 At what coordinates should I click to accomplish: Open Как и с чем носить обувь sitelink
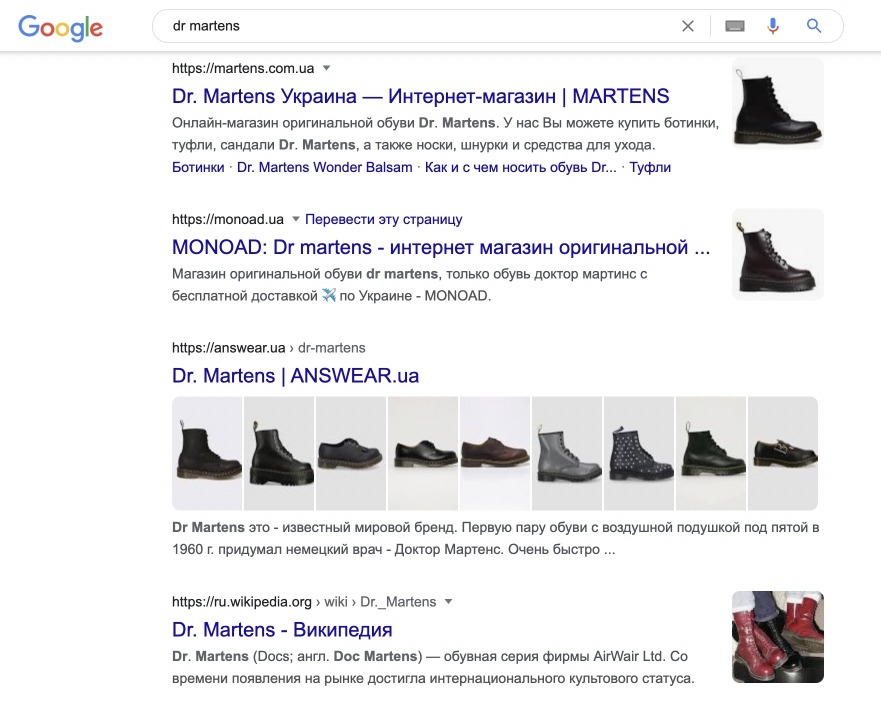[520, 167]
